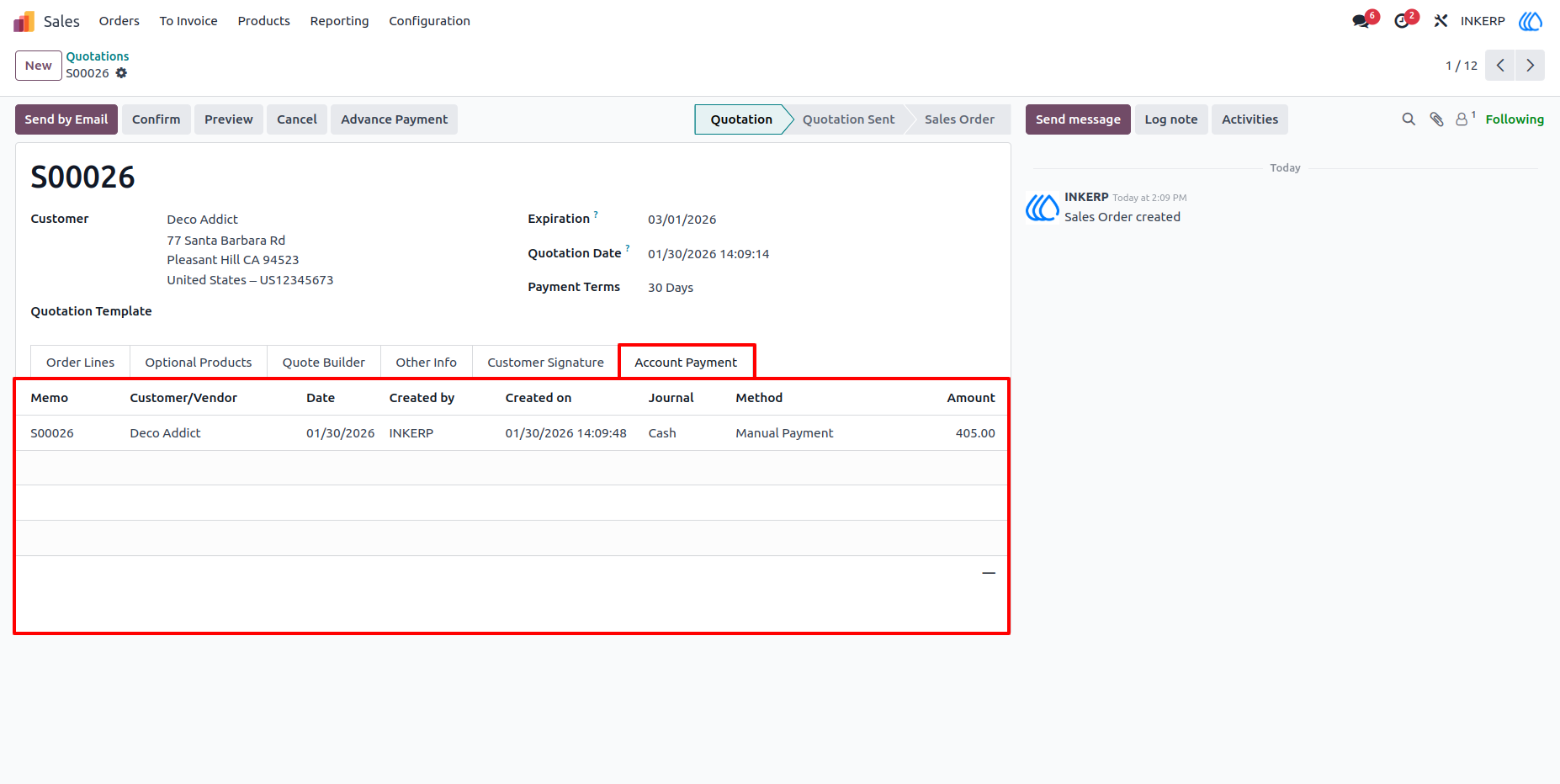The width and height of the screenshot is (1560, 784).
Task: Click the Advance Payment button
Action: tap(395, 119)
